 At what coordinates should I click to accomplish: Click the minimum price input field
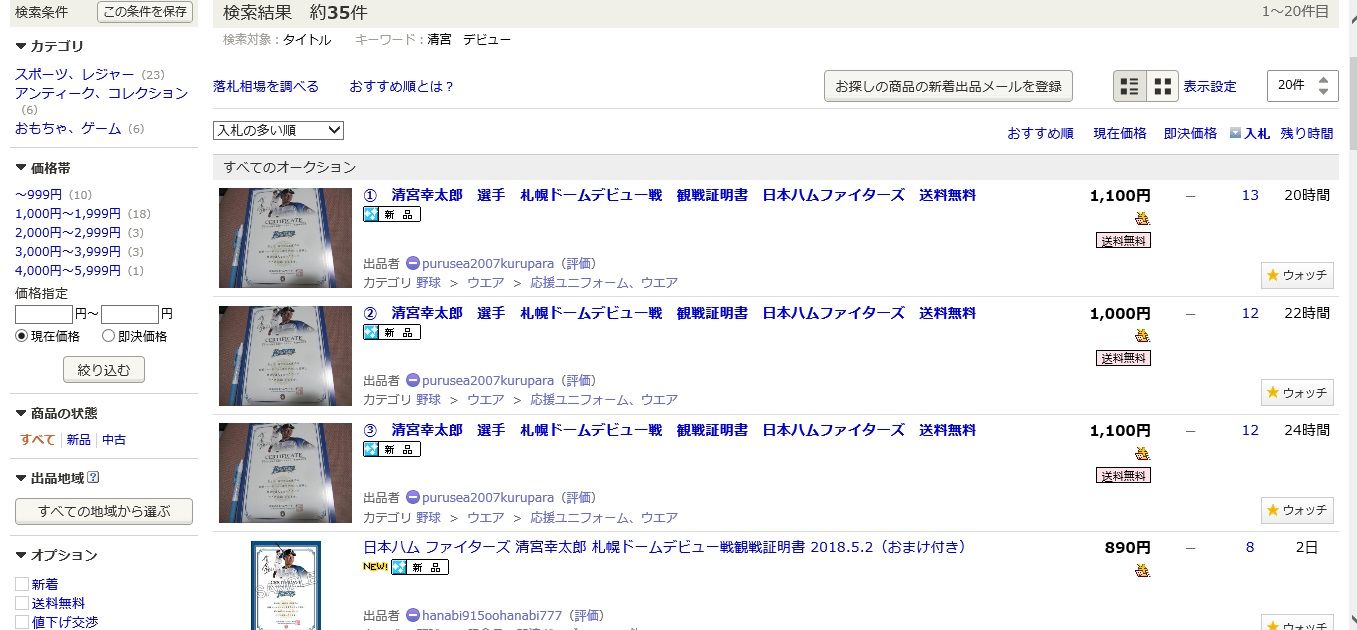coord(44,314)
